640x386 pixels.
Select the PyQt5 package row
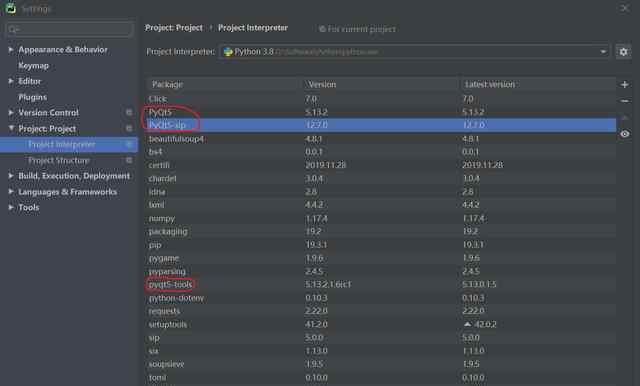[381, 112]
